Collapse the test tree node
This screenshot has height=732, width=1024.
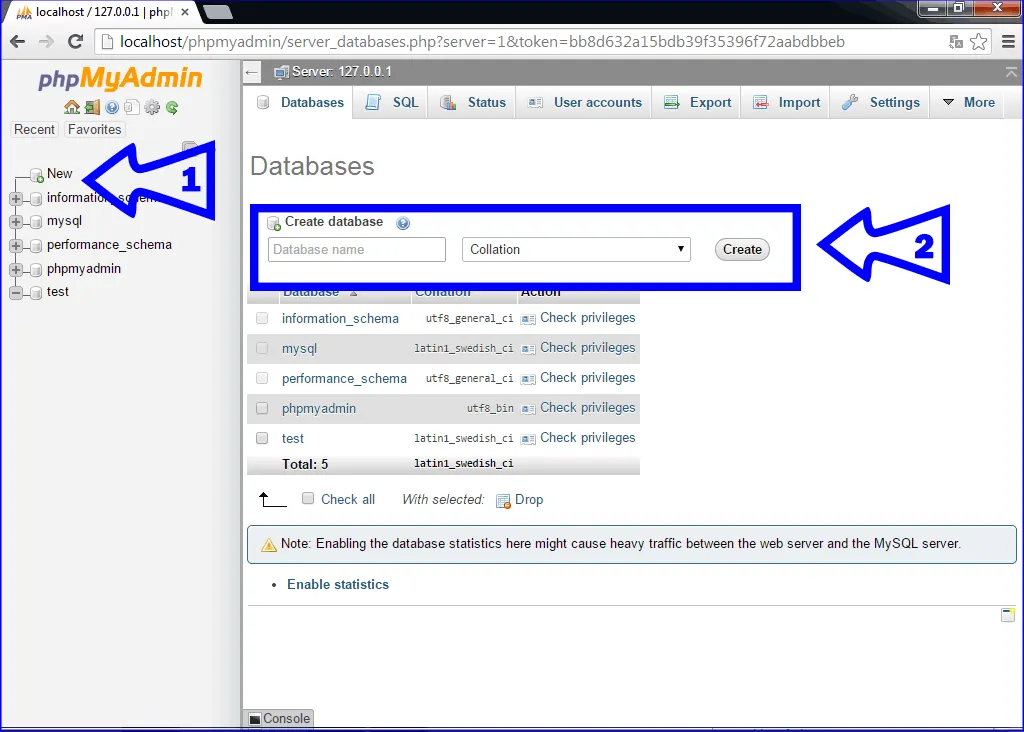click(x=16, y=293)
